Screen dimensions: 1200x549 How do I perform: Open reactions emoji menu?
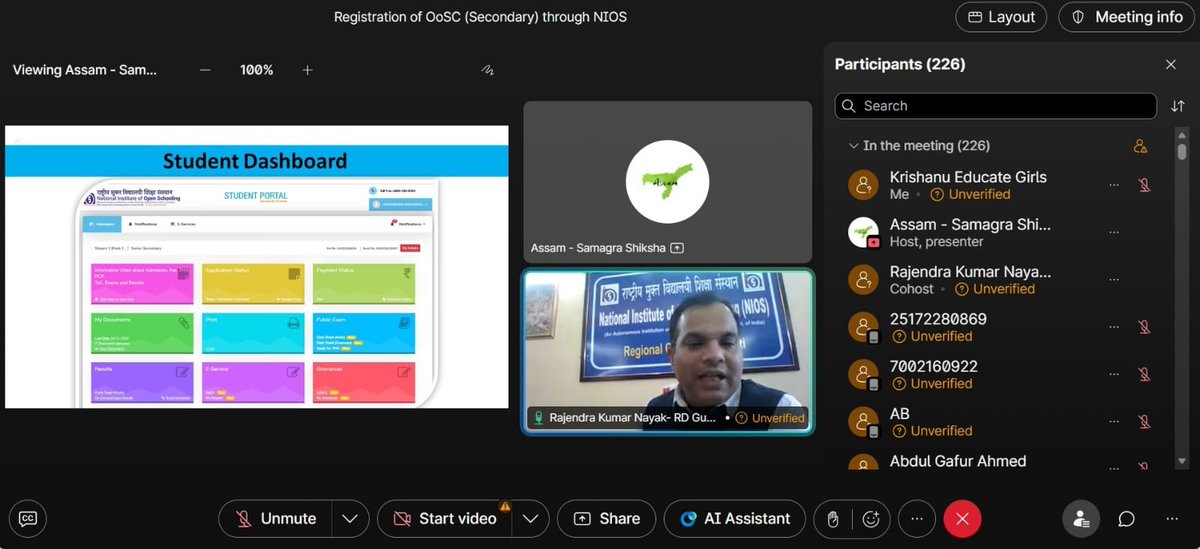(871, 518)
